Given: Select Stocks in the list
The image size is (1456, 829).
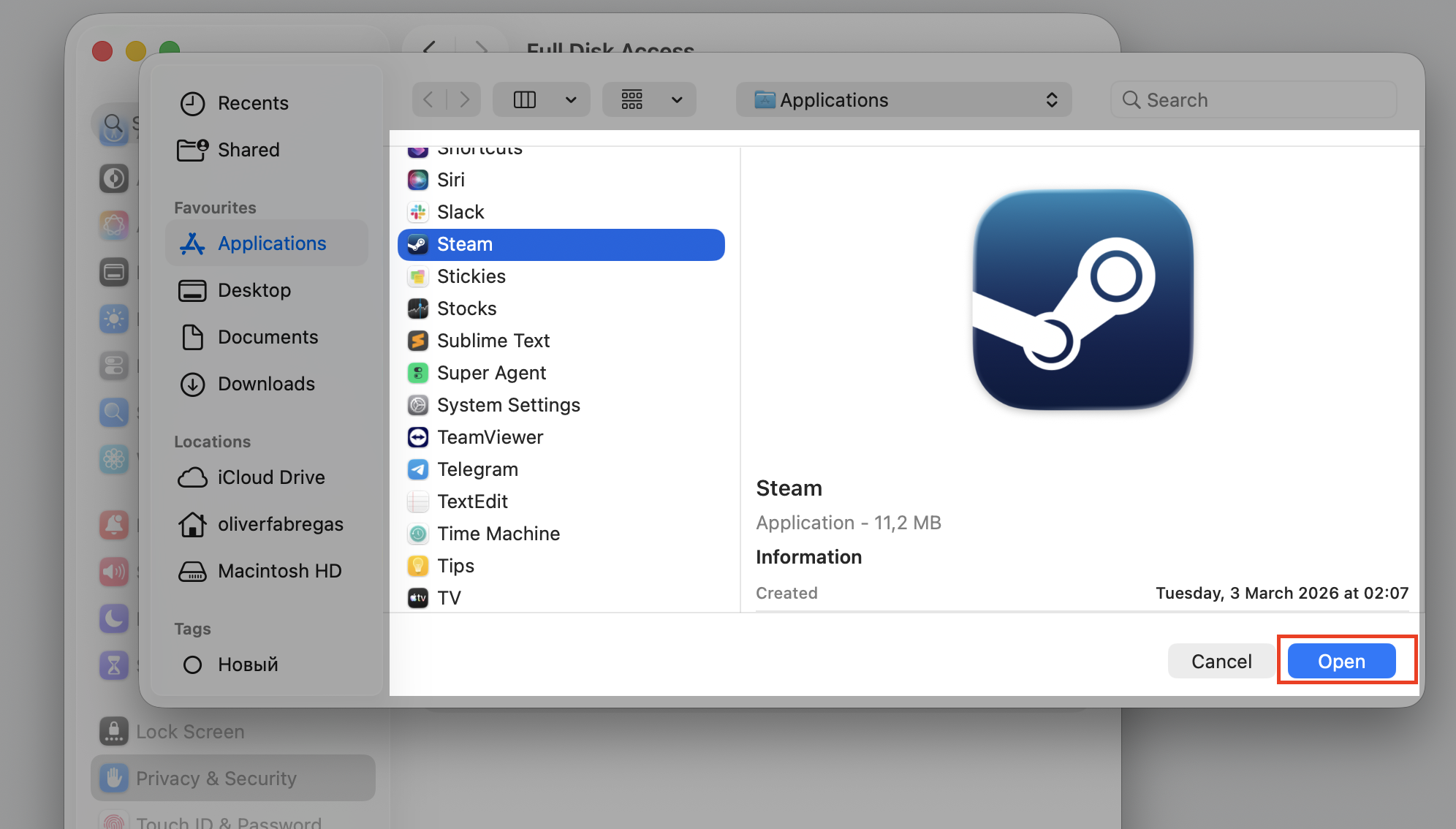Looking at the screenshot, I should pos(561,308).
